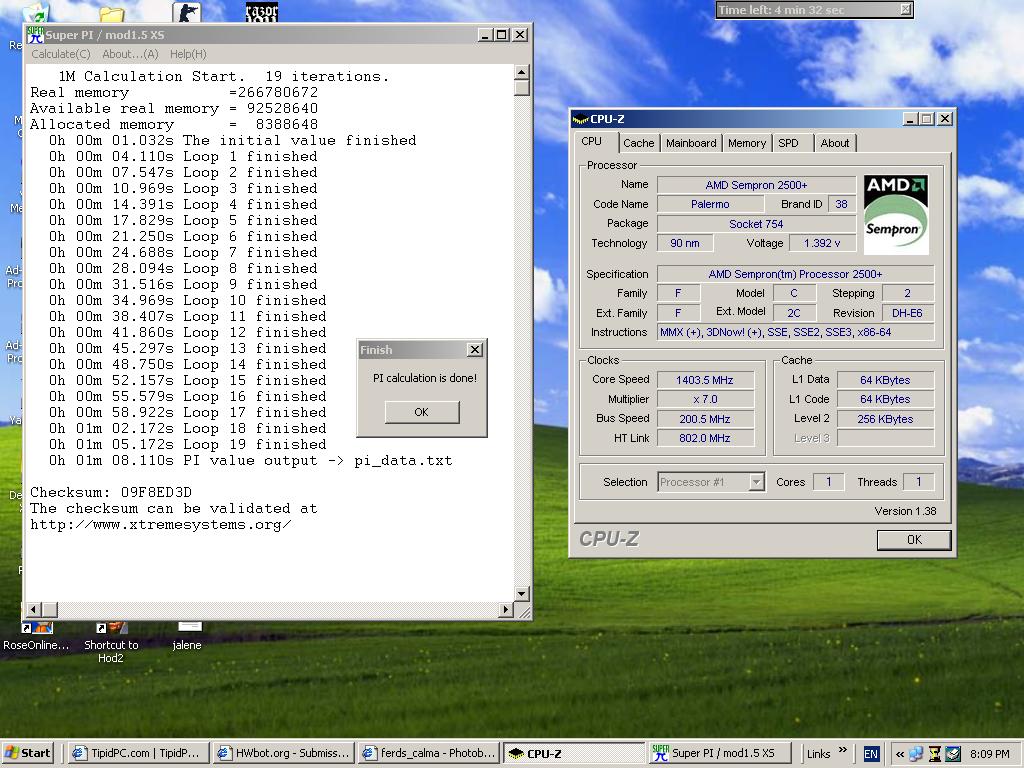Click the folder desktop icon at top
The image size is (1024, 768).
[x=112, y=14]
